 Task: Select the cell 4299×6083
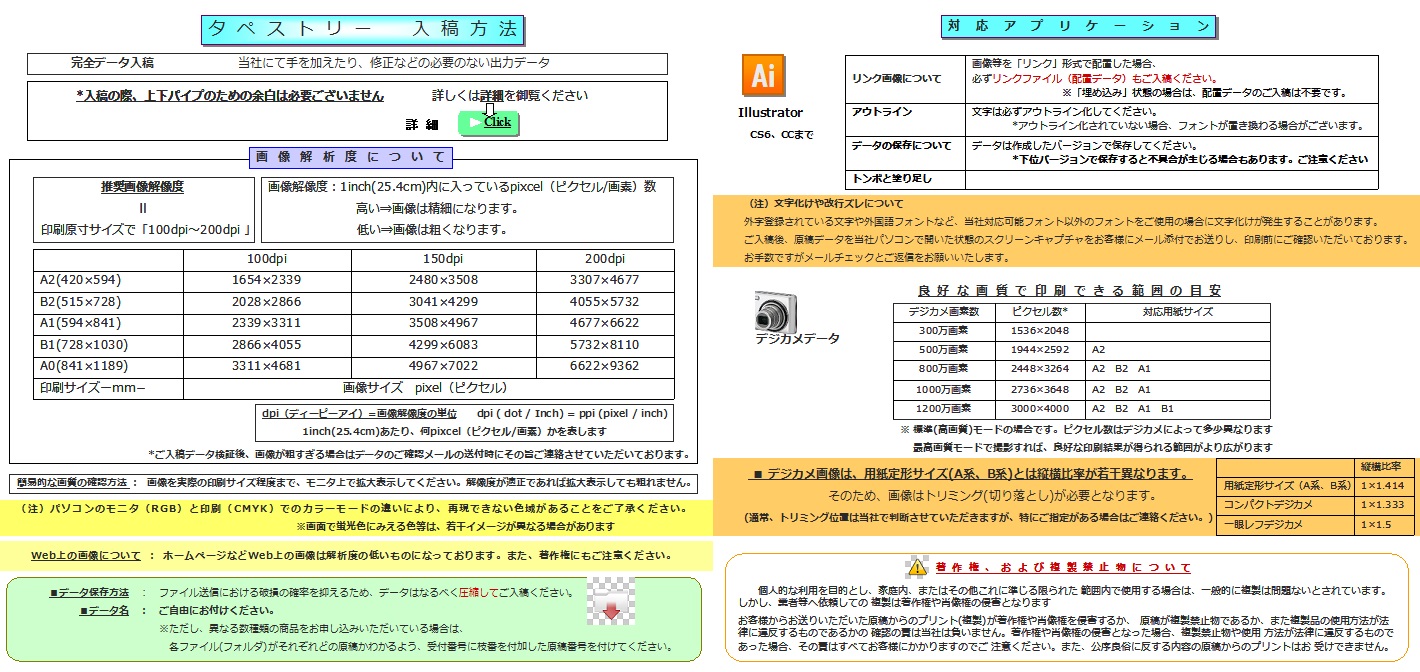443,345
